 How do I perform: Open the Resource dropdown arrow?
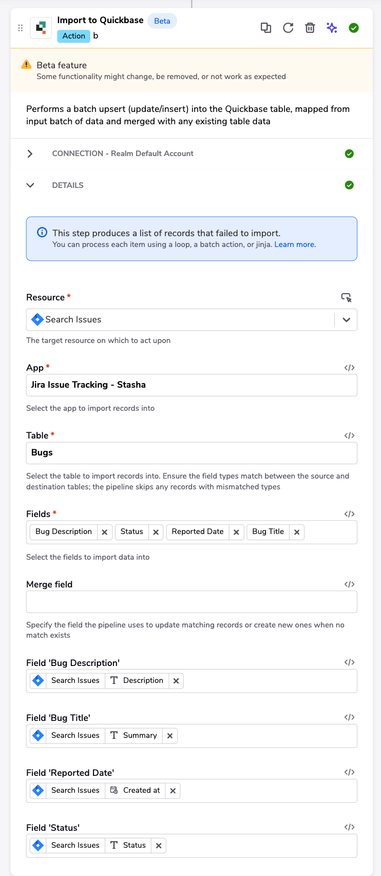coord(346,320)
